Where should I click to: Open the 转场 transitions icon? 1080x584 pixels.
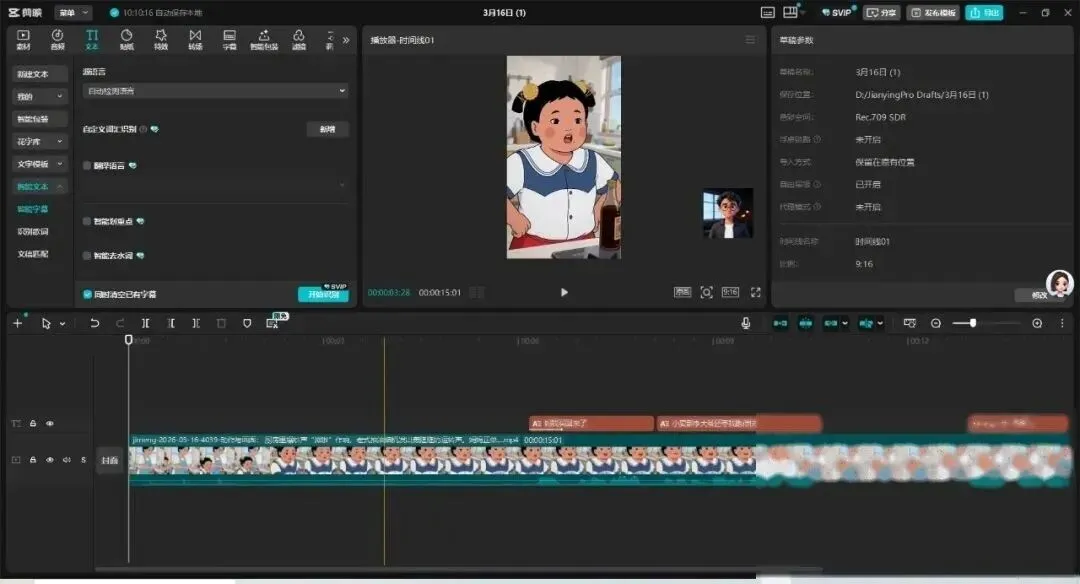click(x=196, y=39)
